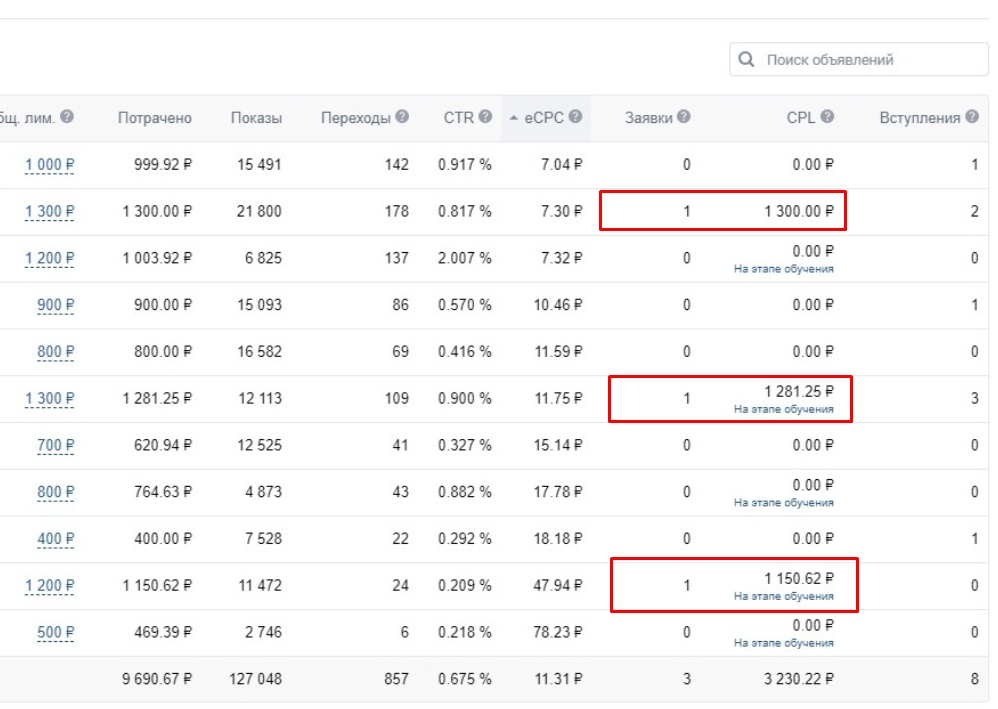998x709 pixels.
Task: Click На этапе обучения under 1 150.62 ₽
Action: [784, 596]
